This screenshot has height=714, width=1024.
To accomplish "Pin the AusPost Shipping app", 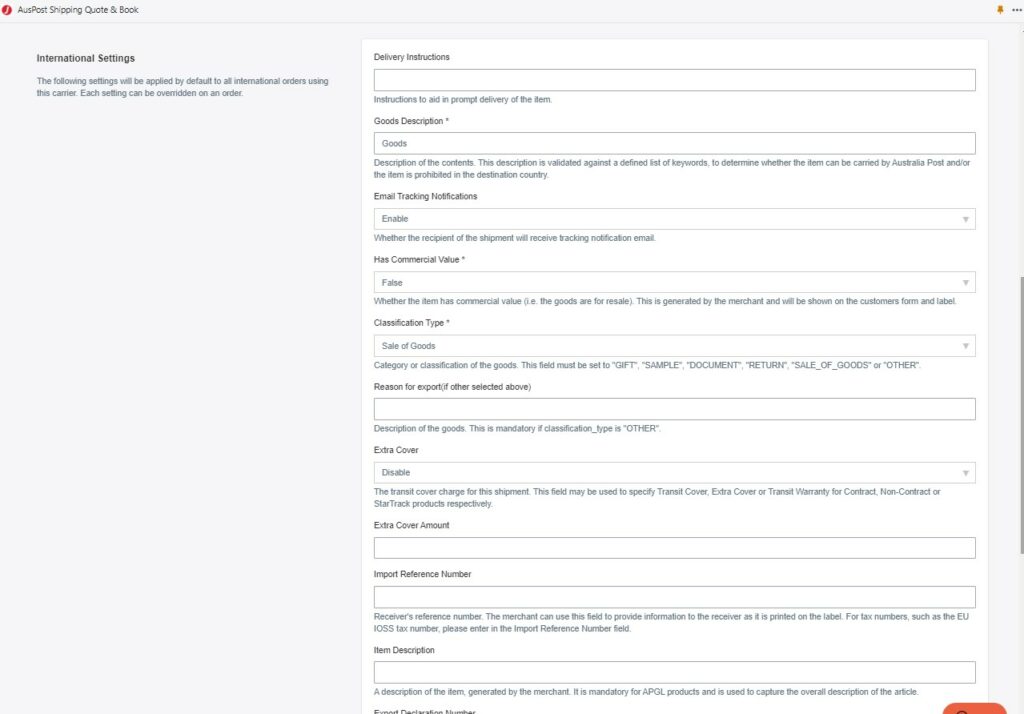I will coord(1000,10).
